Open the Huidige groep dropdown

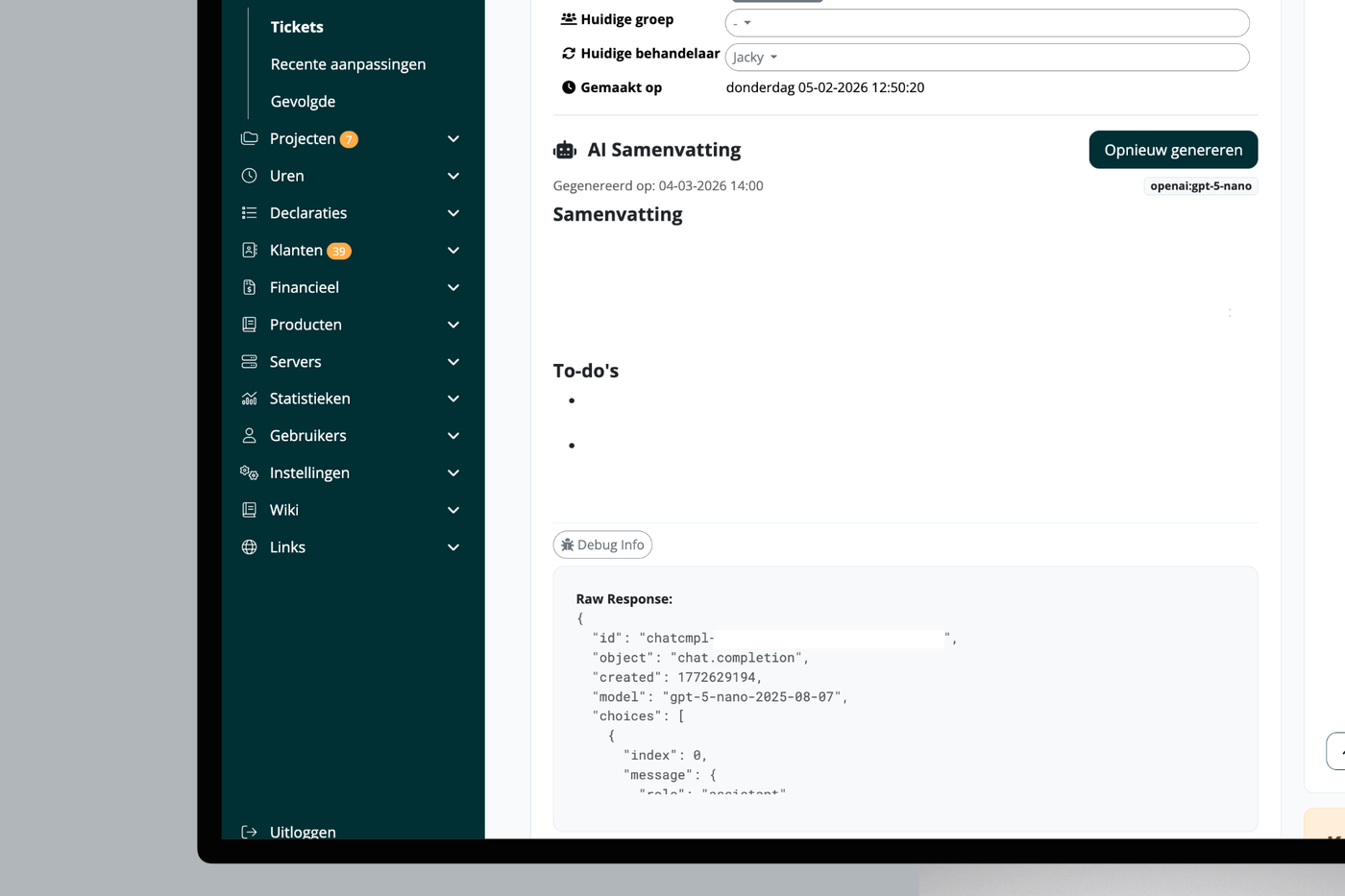987,23
